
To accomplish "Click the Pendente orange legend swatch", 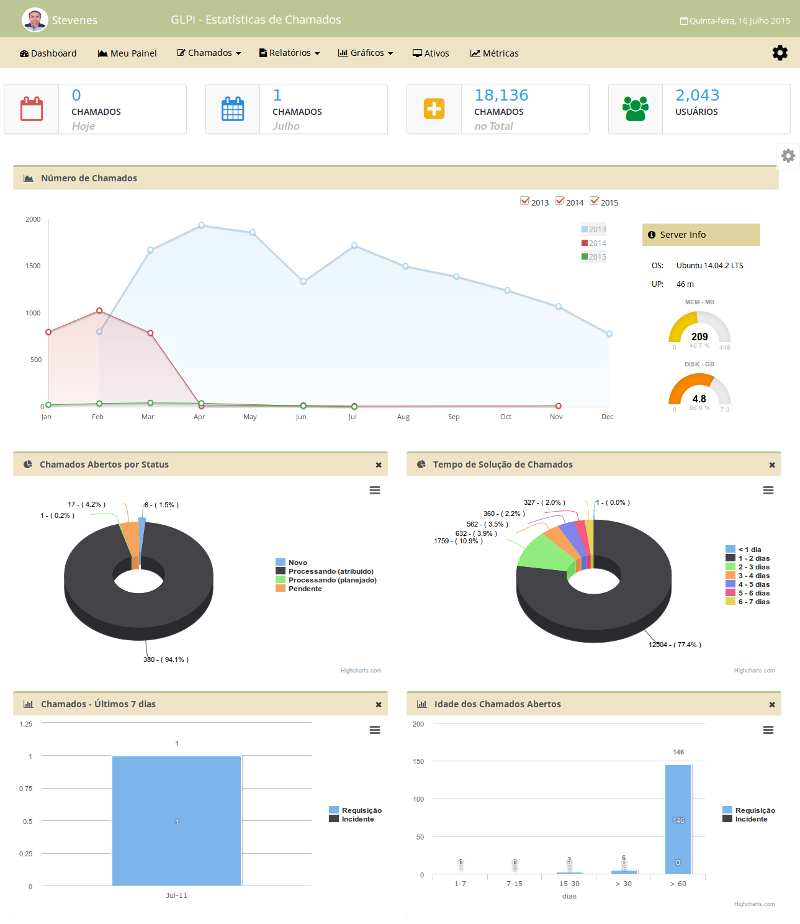I will 281,589.
